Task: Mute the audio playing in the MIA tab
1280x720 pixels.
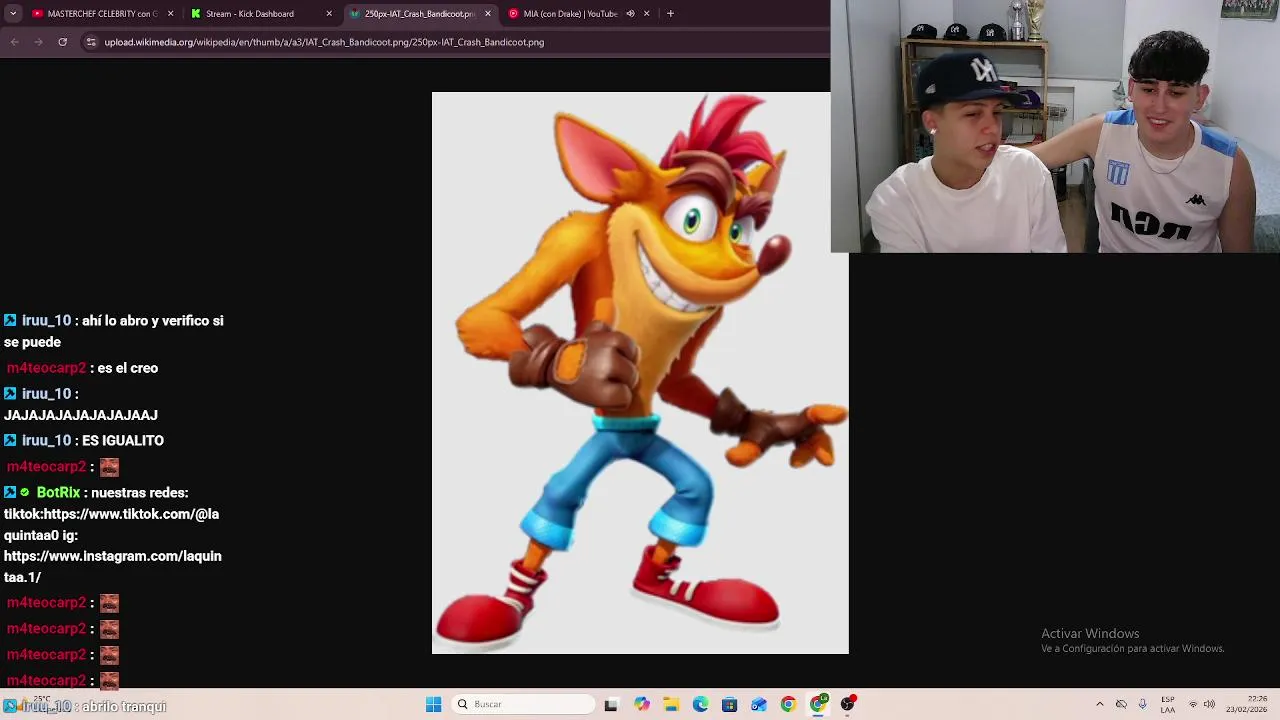Action: click(630, 14)
